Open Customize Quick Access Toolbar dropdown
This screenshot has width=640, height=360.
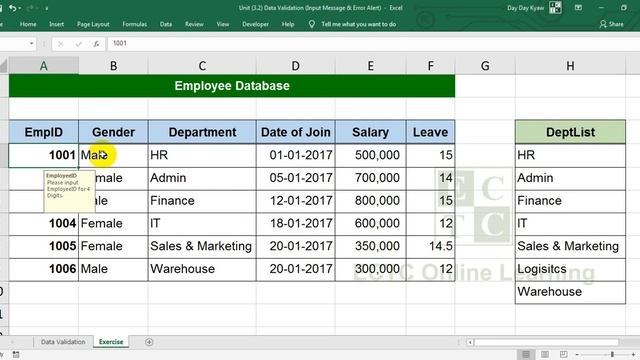point(47,9)
